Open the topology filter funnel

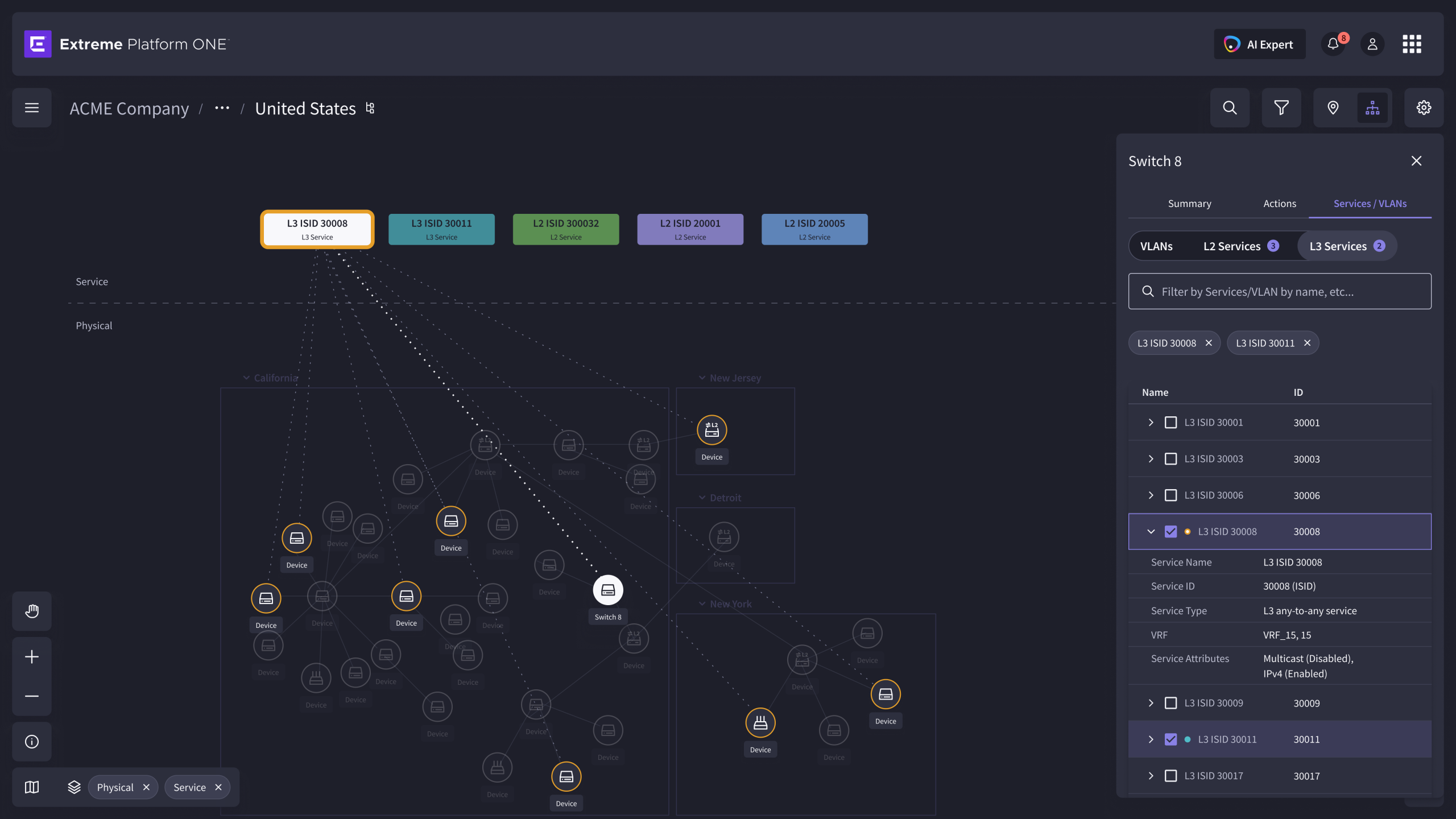[x=1281, y=107]
